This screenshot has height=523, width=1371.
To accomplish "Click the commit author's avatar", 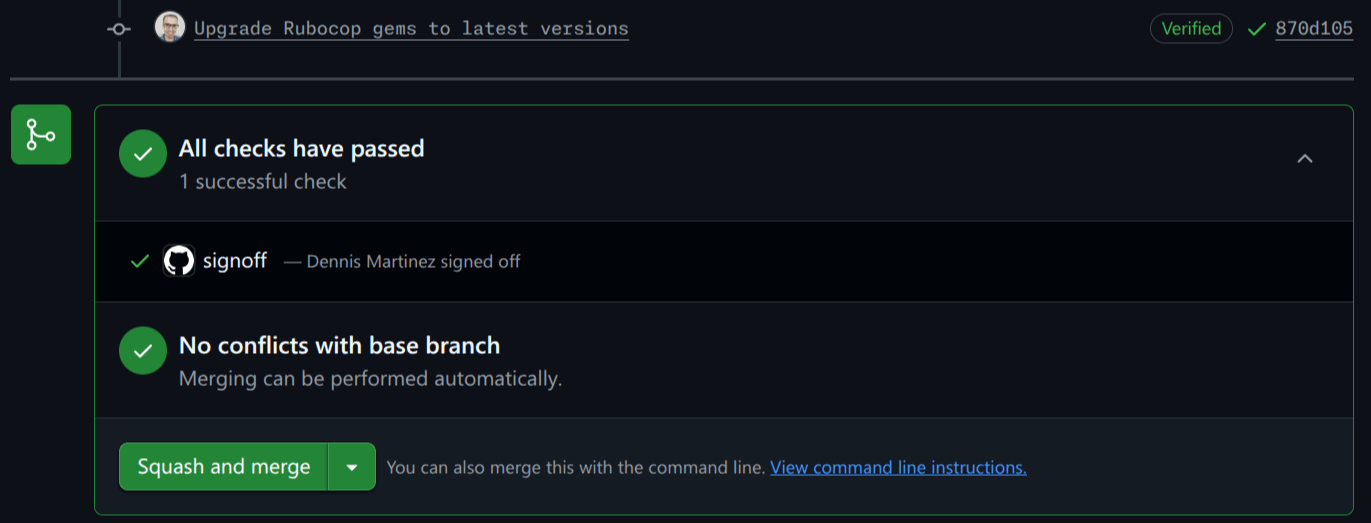I will [170, 27].
